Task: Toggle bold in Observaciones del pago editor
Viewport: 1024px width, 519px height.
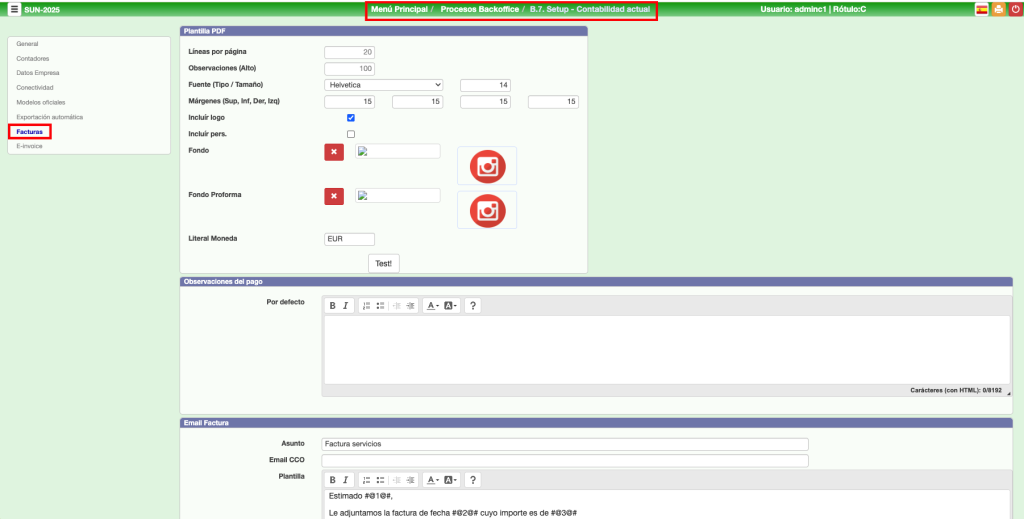Action: click(x=334, y=306)
